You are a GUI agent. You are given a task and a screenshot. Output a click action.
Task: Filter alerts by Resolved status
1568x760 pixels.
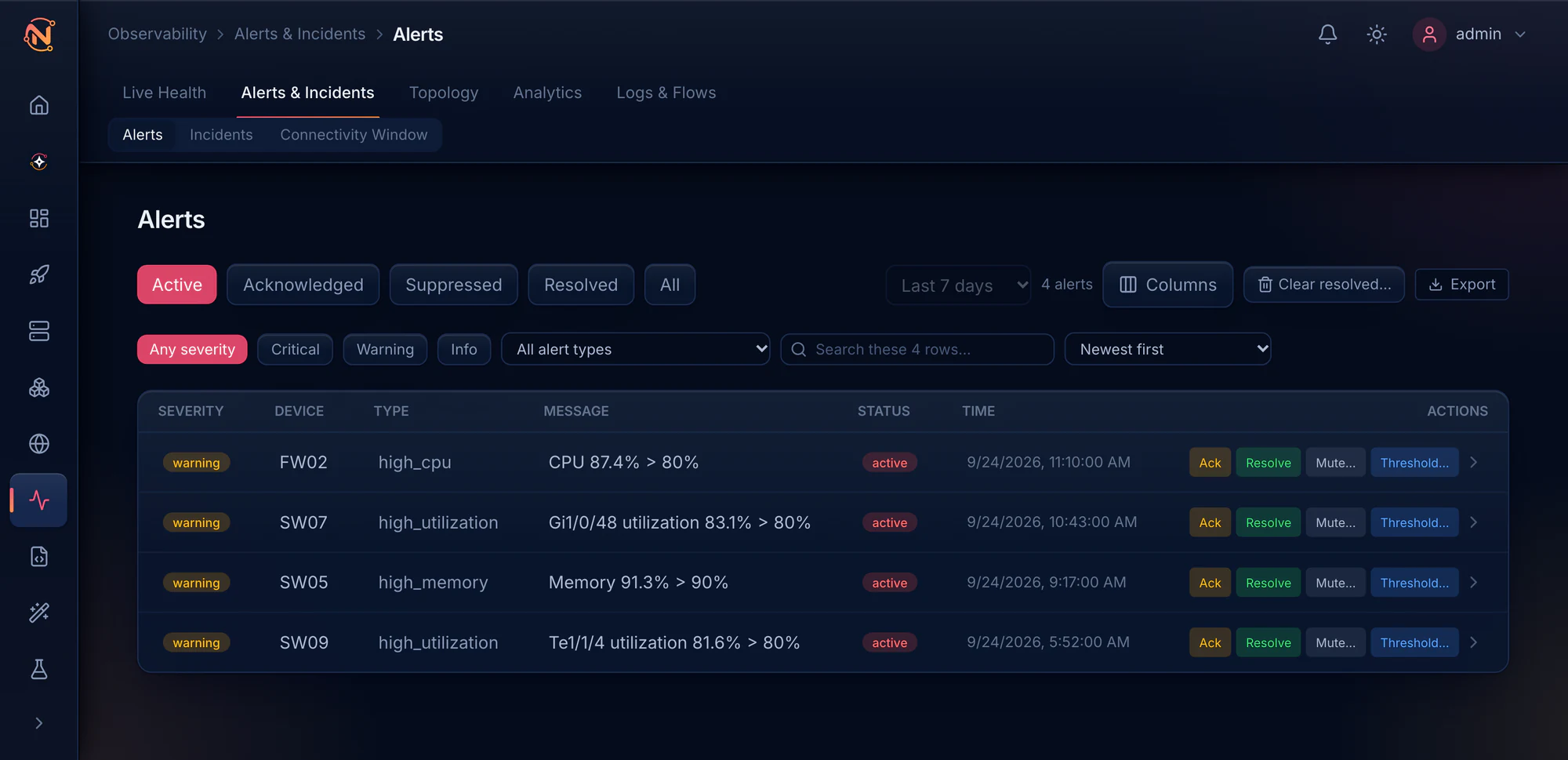pos(581,285)
